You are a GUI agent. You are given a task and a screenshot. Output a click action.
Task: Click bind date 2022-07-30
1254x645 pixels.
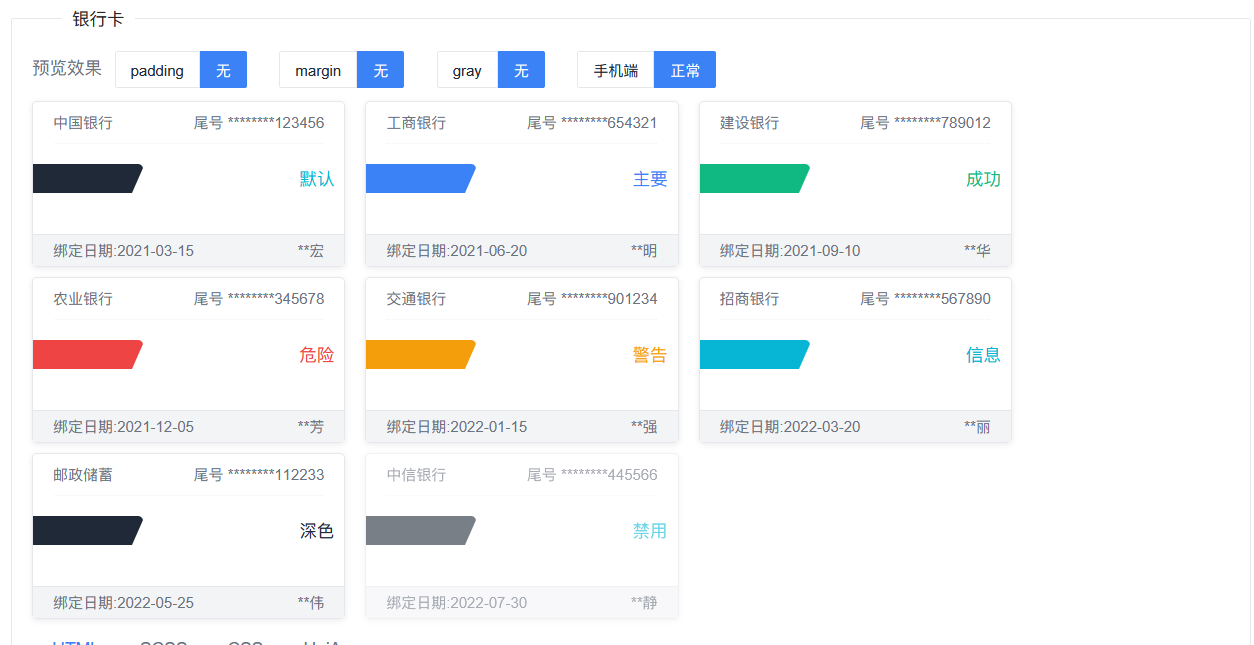457,603
